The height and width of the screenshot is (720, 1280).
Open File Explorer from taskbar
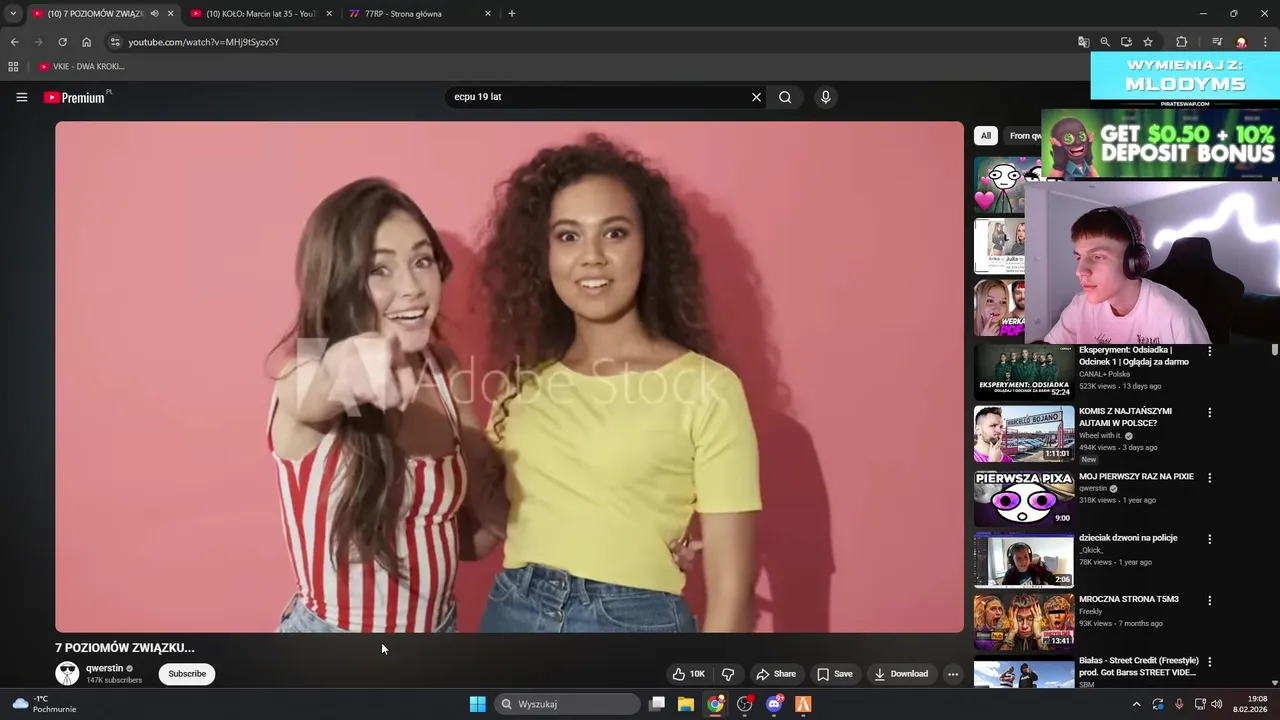coord(686,704)
